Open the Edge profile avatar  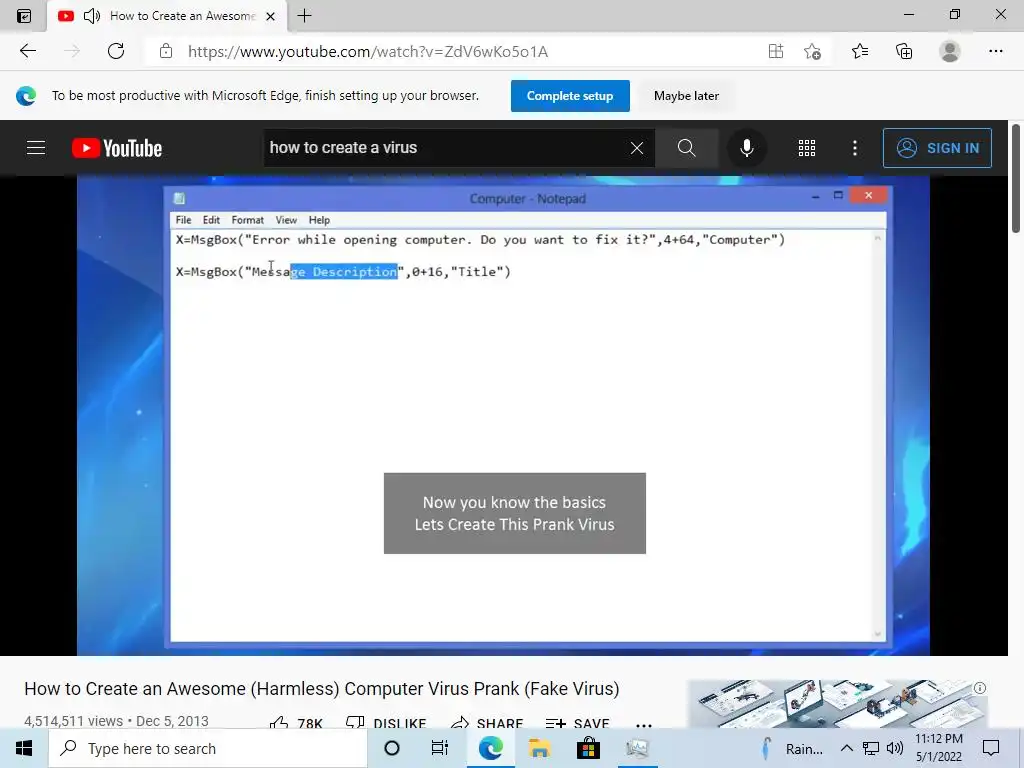[x=950, y=51]
